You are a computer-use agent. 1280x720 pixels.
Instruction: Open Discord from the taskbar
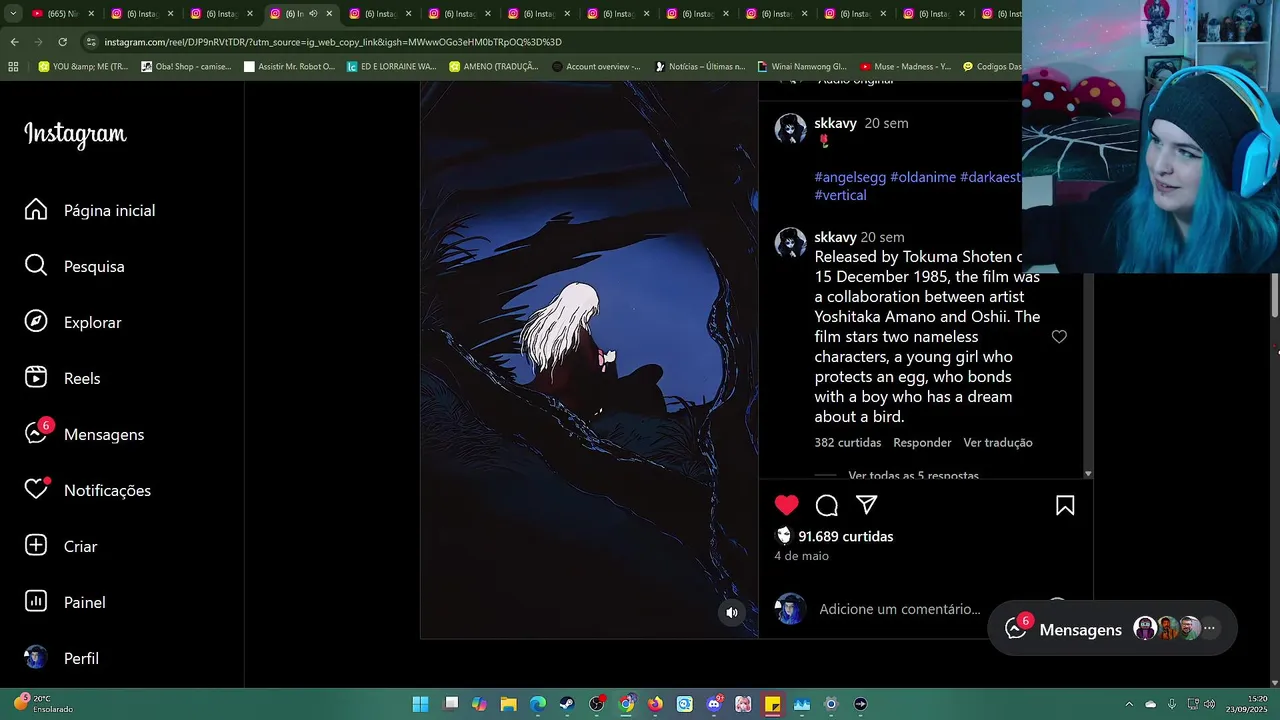click(x=714, y=704)
